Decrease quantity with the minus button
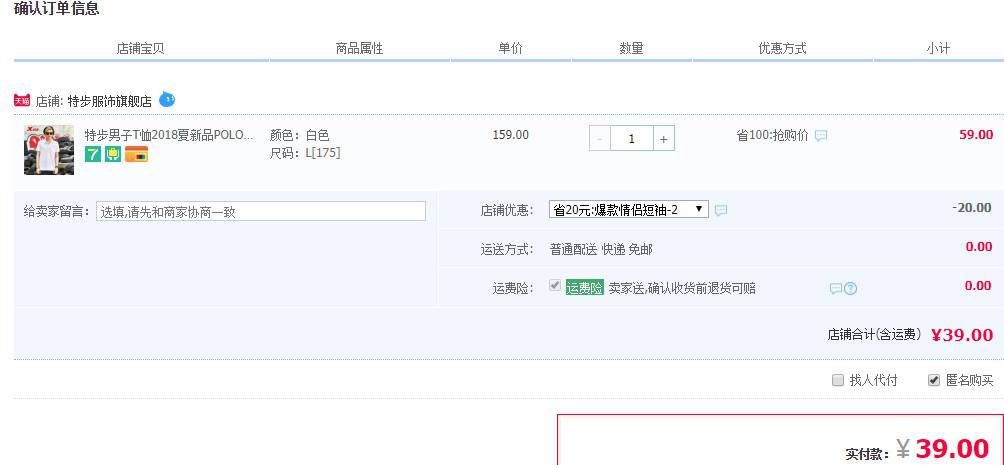This screenshot has width=1004, height=465. pos(599,138)
